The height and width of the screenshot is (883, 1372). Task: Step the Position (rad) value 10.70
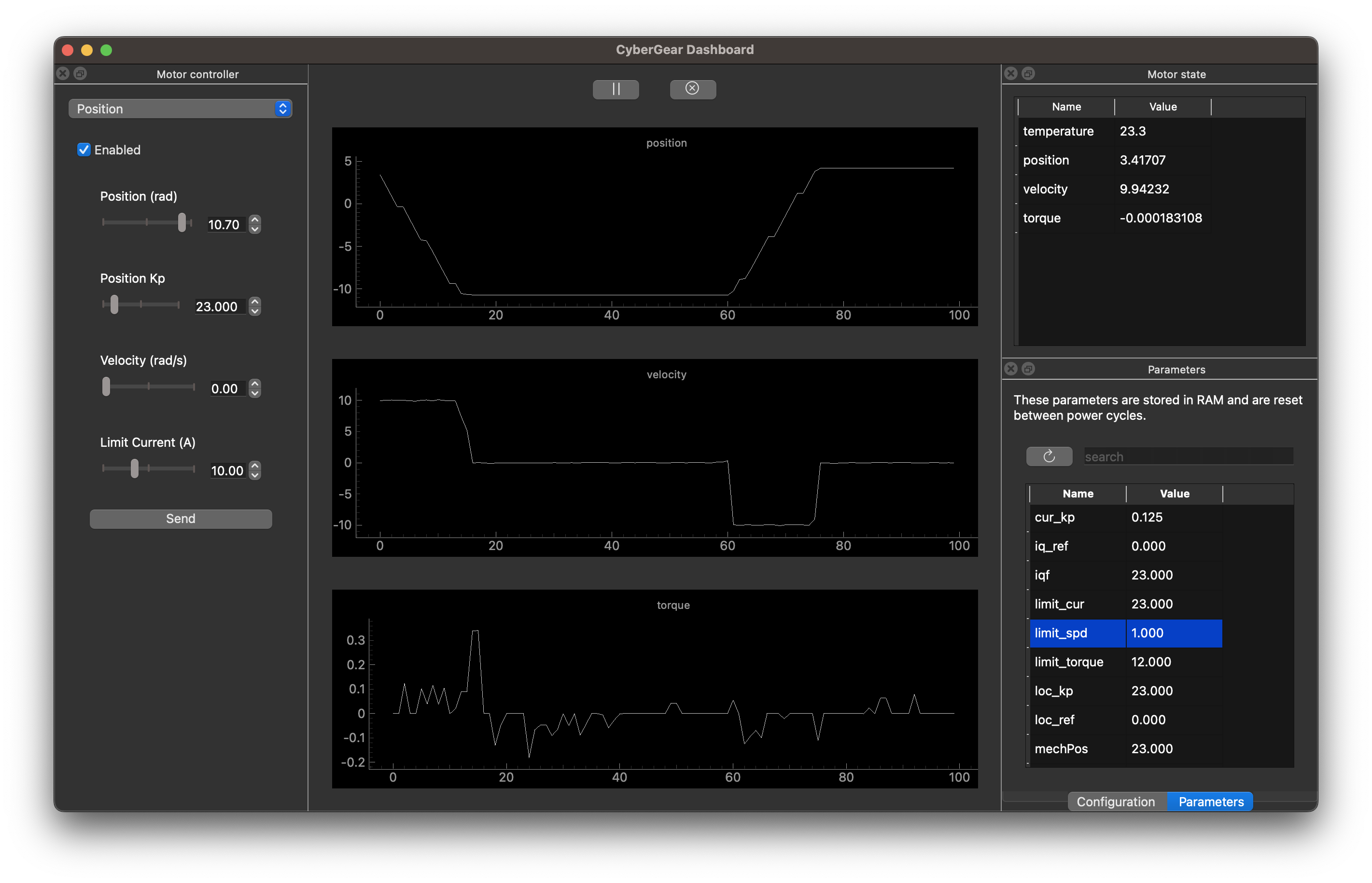pos(255,224)
